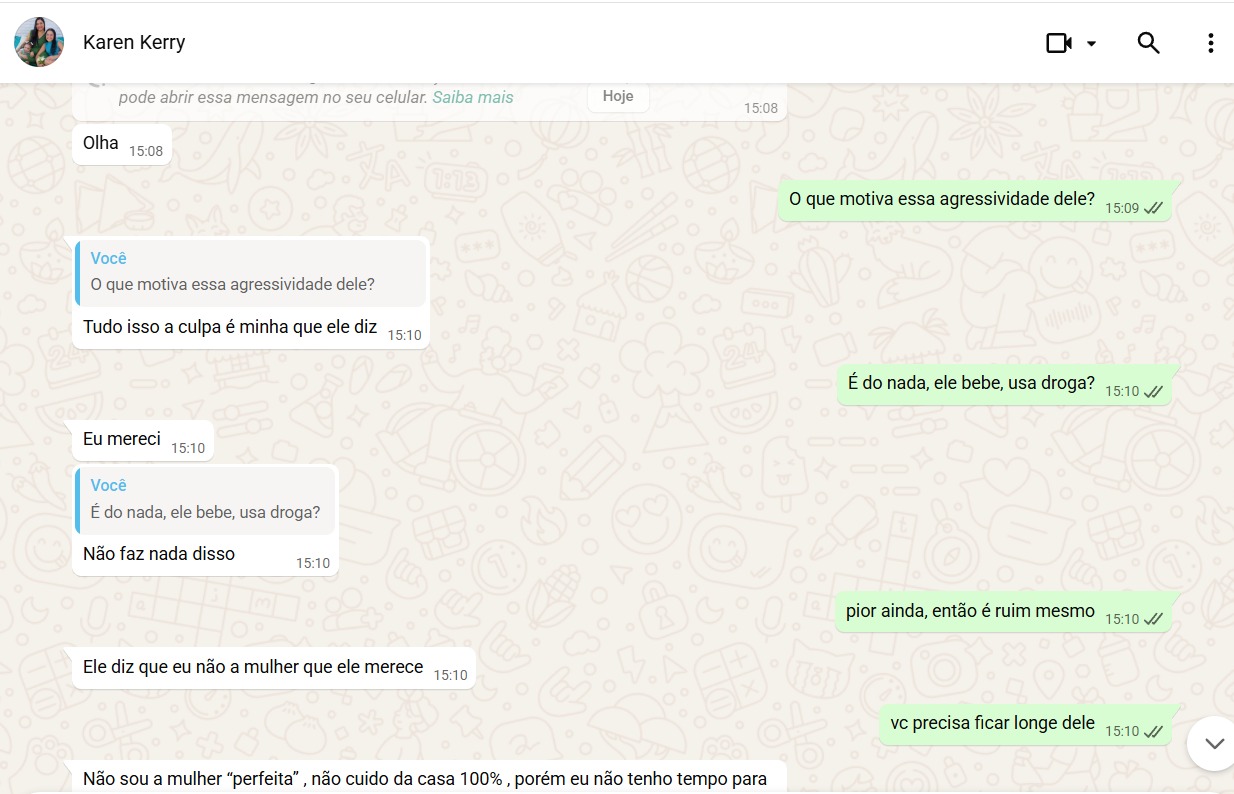The image size is (1234, 794).
Task: Start a video call with Karen Kerry
Action: 1059,43
